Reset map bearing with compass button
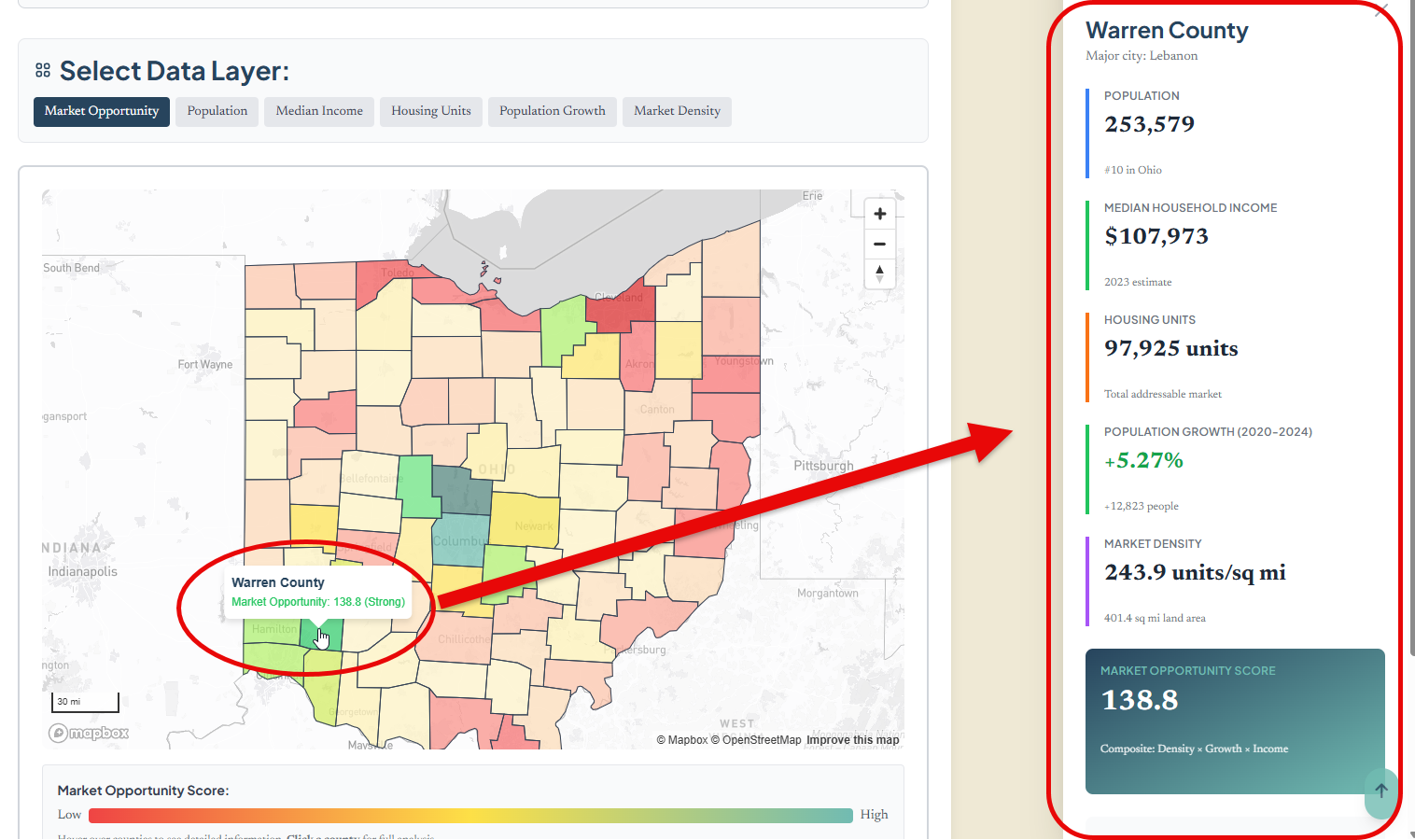The image size is (1415, 840). (879, 273)
